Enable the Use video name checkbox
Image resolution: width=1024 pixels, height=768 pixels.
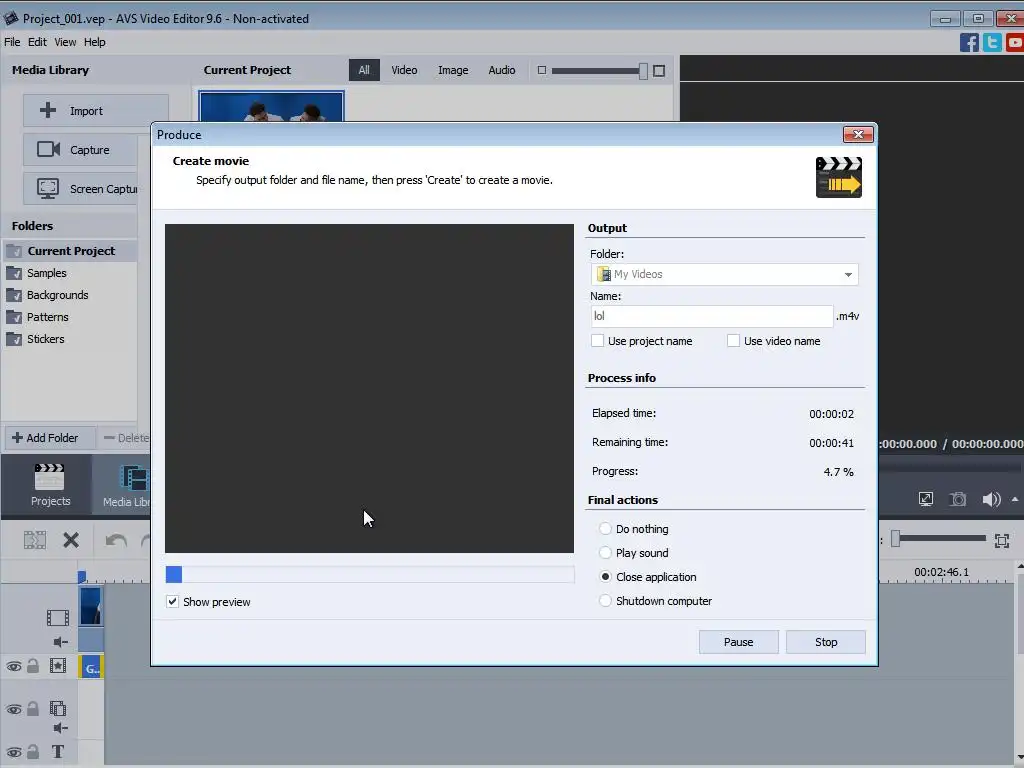[x=733, y=340]
